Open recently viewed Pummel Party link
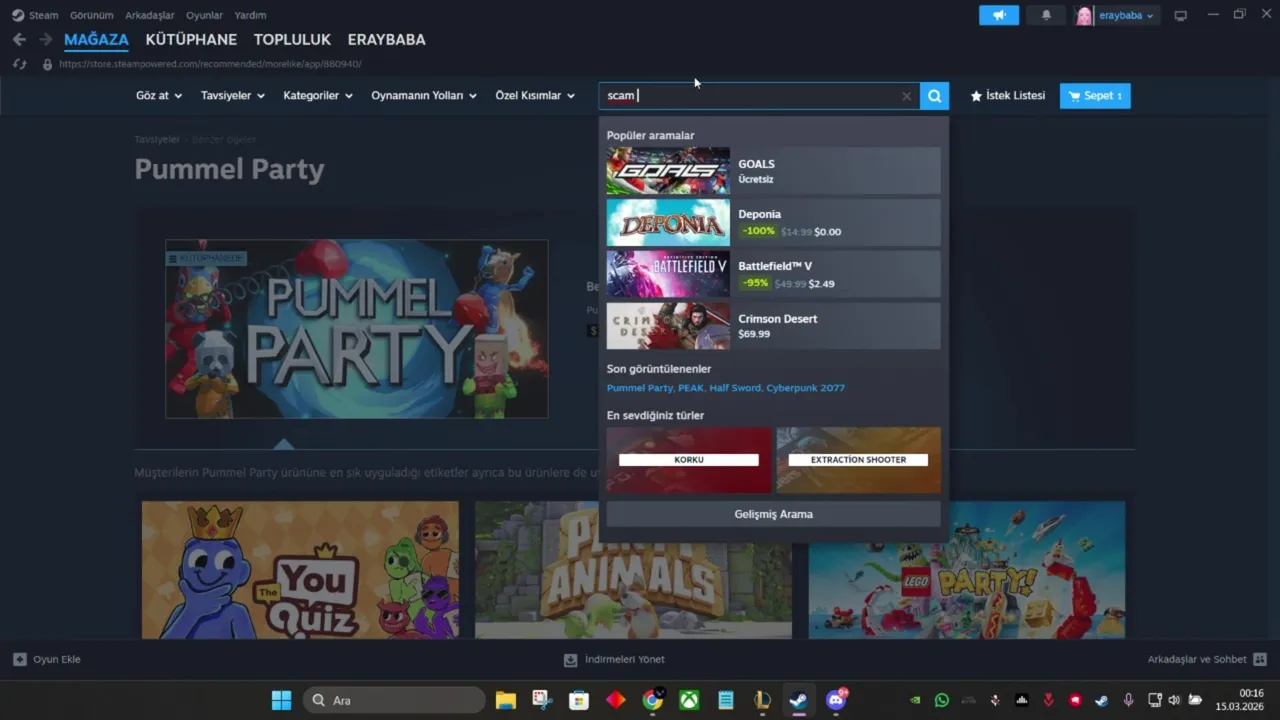 pyautogui.click(x=639, y=388)
